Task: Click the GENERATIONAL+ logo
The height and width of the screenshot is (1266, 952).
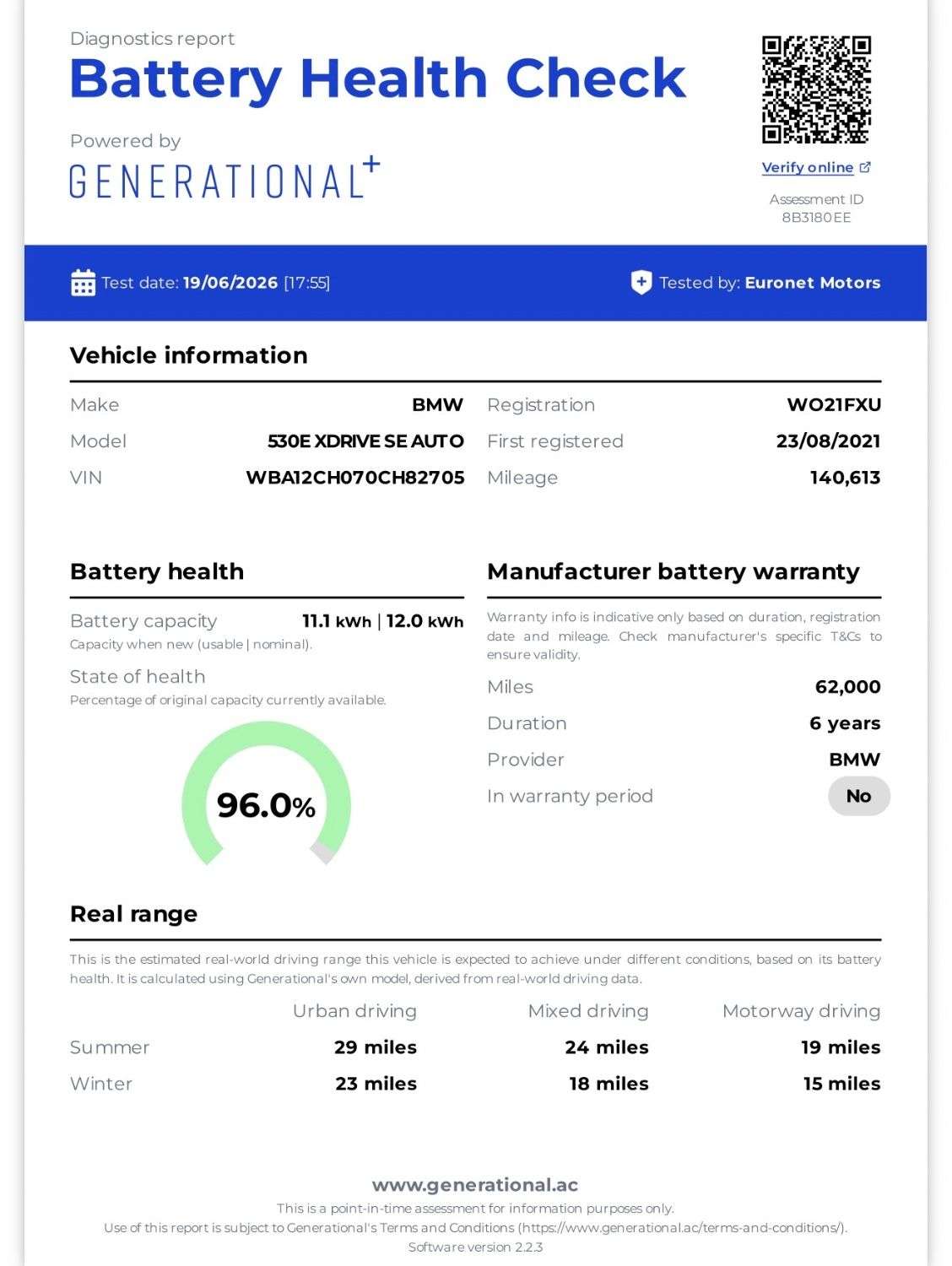Action: tap(224, 178)
